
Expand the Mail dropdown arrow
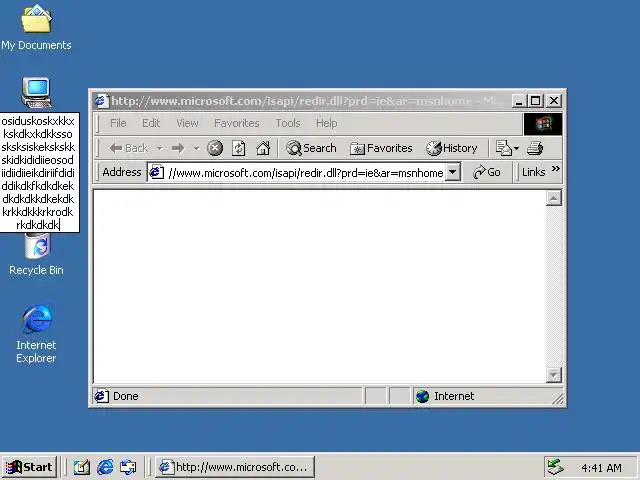tap(517, 148)
